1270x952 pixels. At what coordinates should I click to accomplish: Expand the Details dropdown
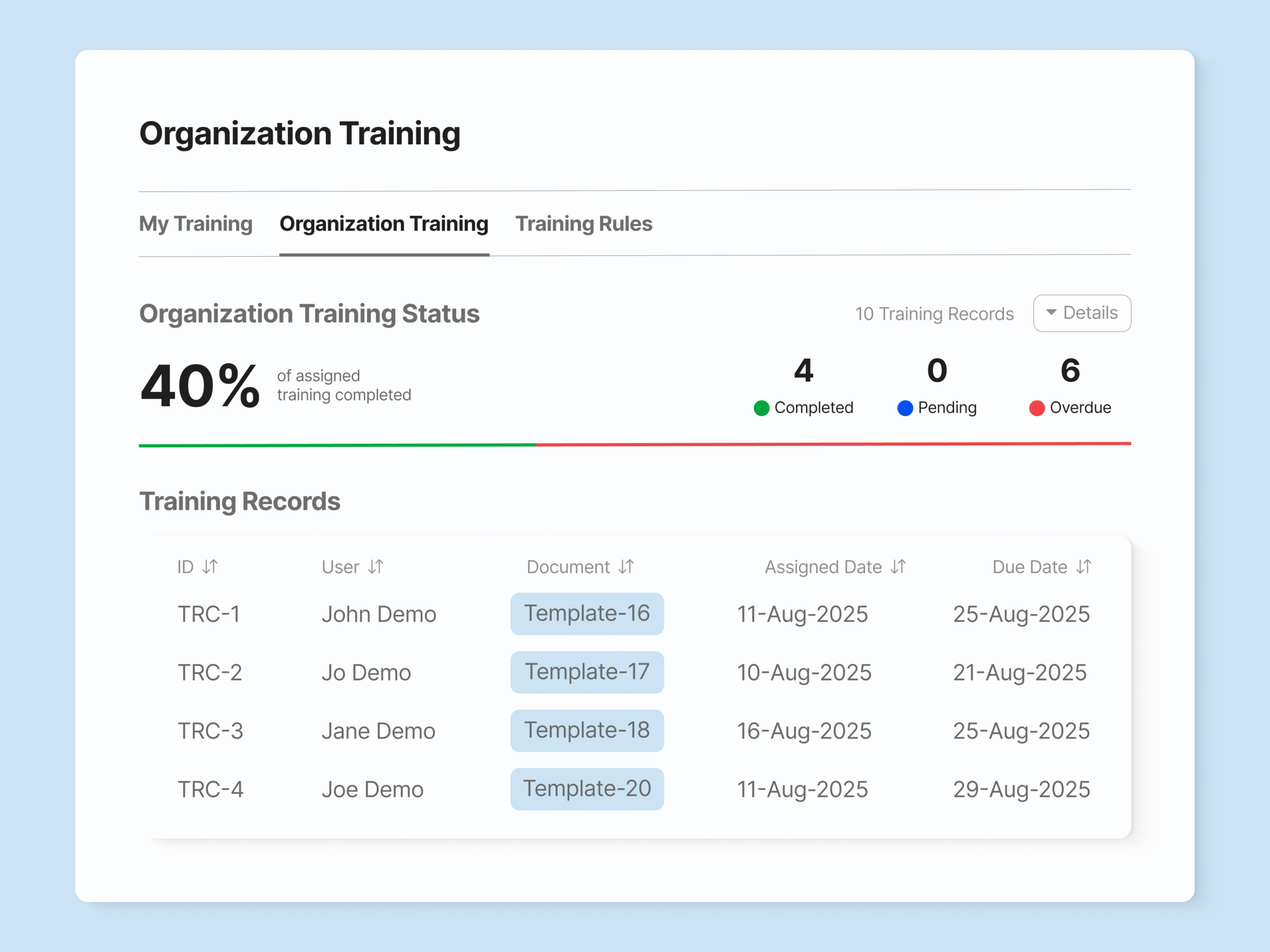(x=1081, y=313)
